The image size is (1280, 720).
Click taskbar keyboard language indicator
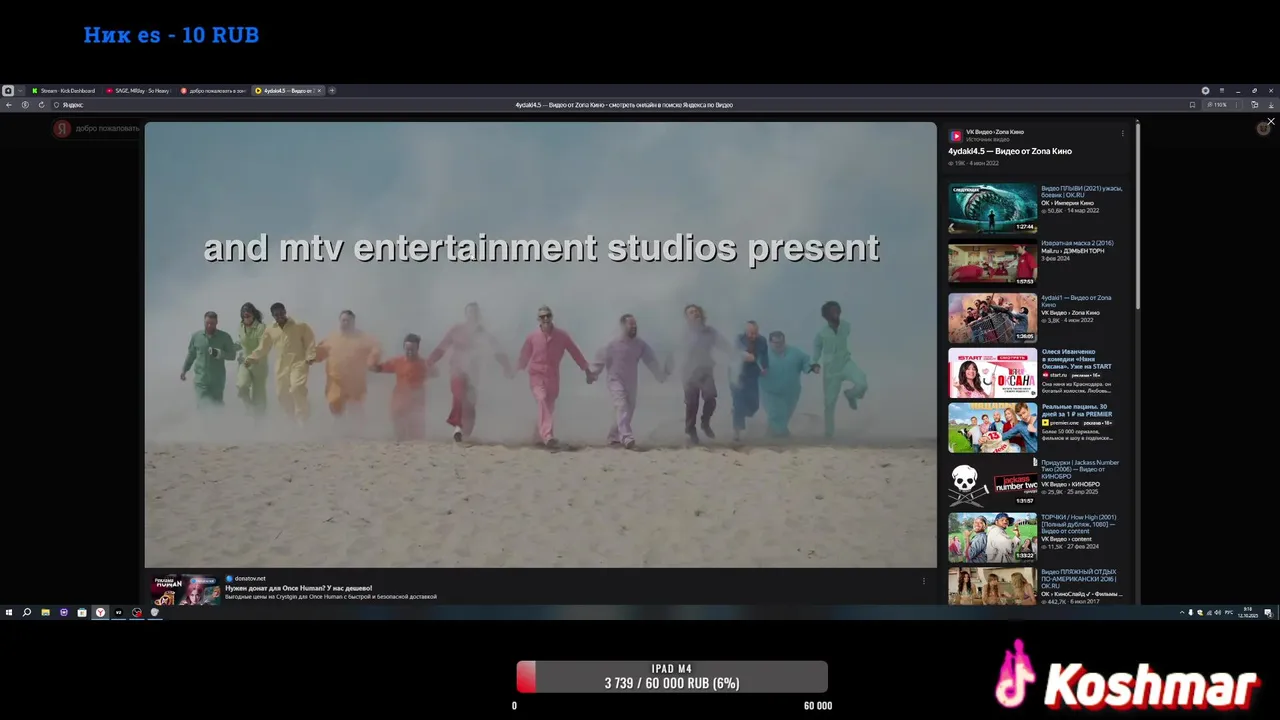(x=1229, y=612)
